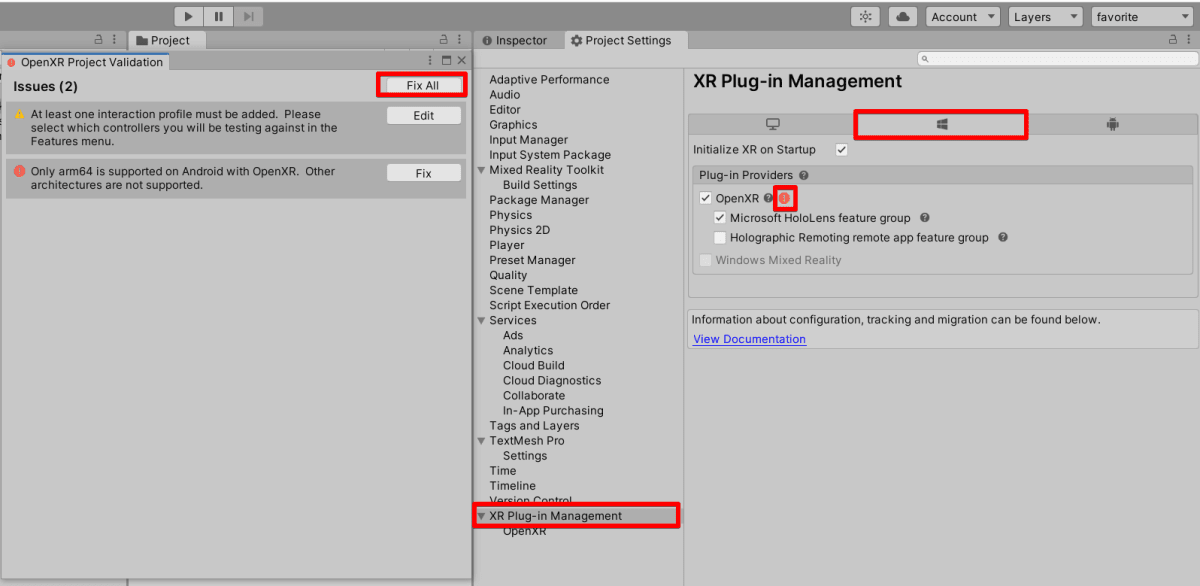
Task: Open the Quality settings category
Action: pyautogui.click(x=508, y=275)
